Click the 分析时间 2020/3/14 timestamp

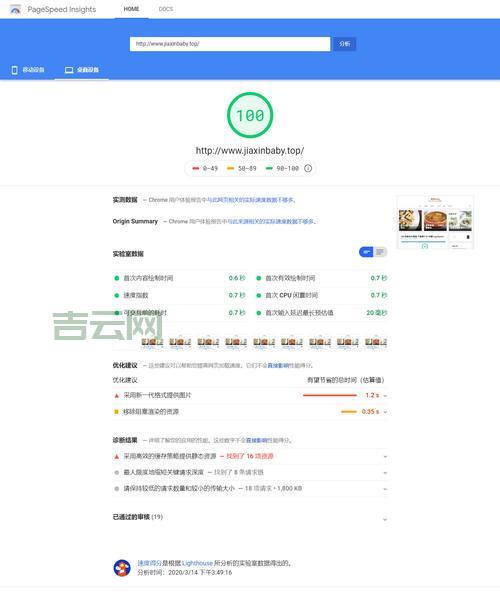185,573
